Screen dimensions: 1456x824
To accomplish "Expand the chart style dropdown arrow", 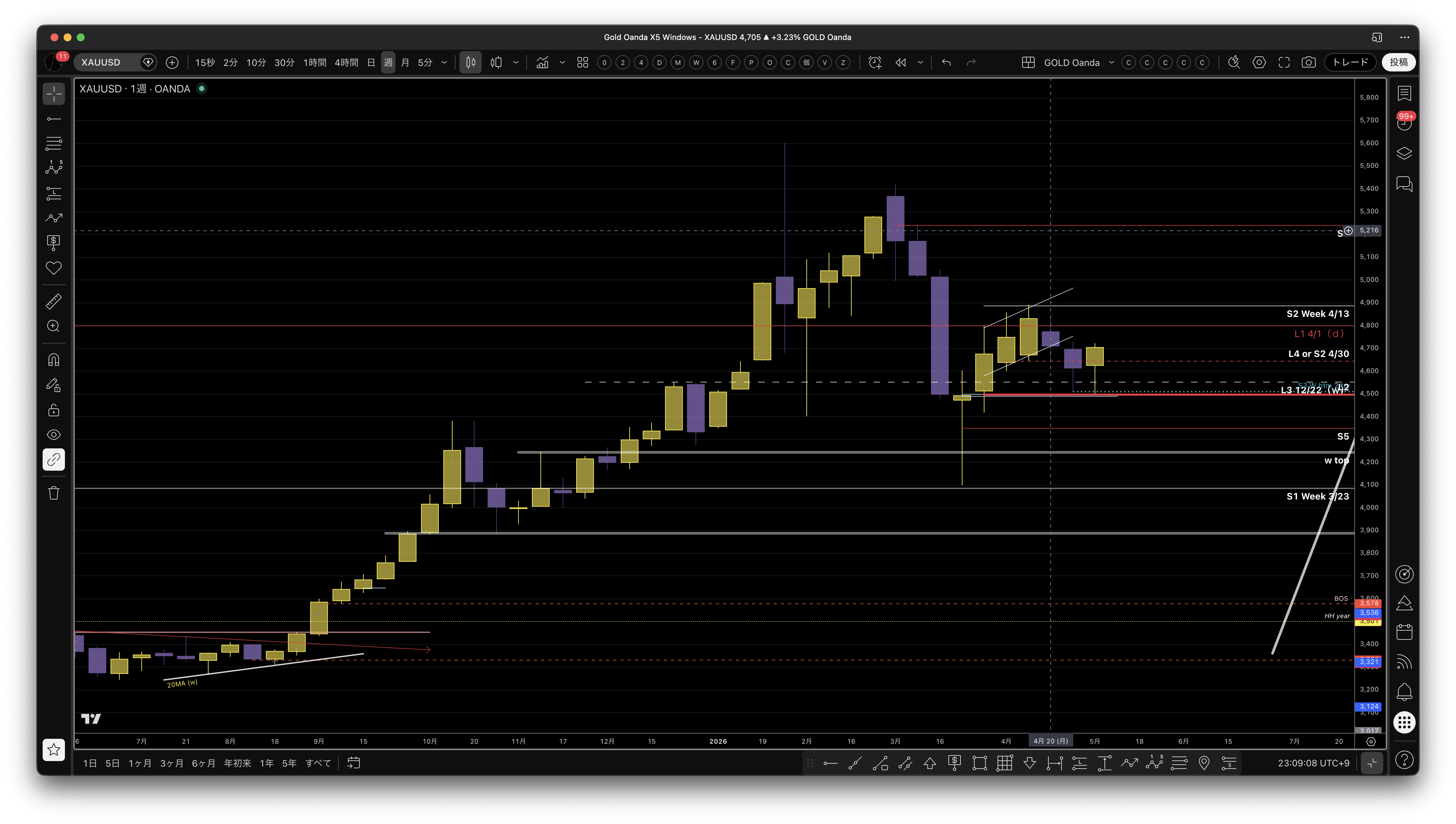I will click(x=516, y=62).
